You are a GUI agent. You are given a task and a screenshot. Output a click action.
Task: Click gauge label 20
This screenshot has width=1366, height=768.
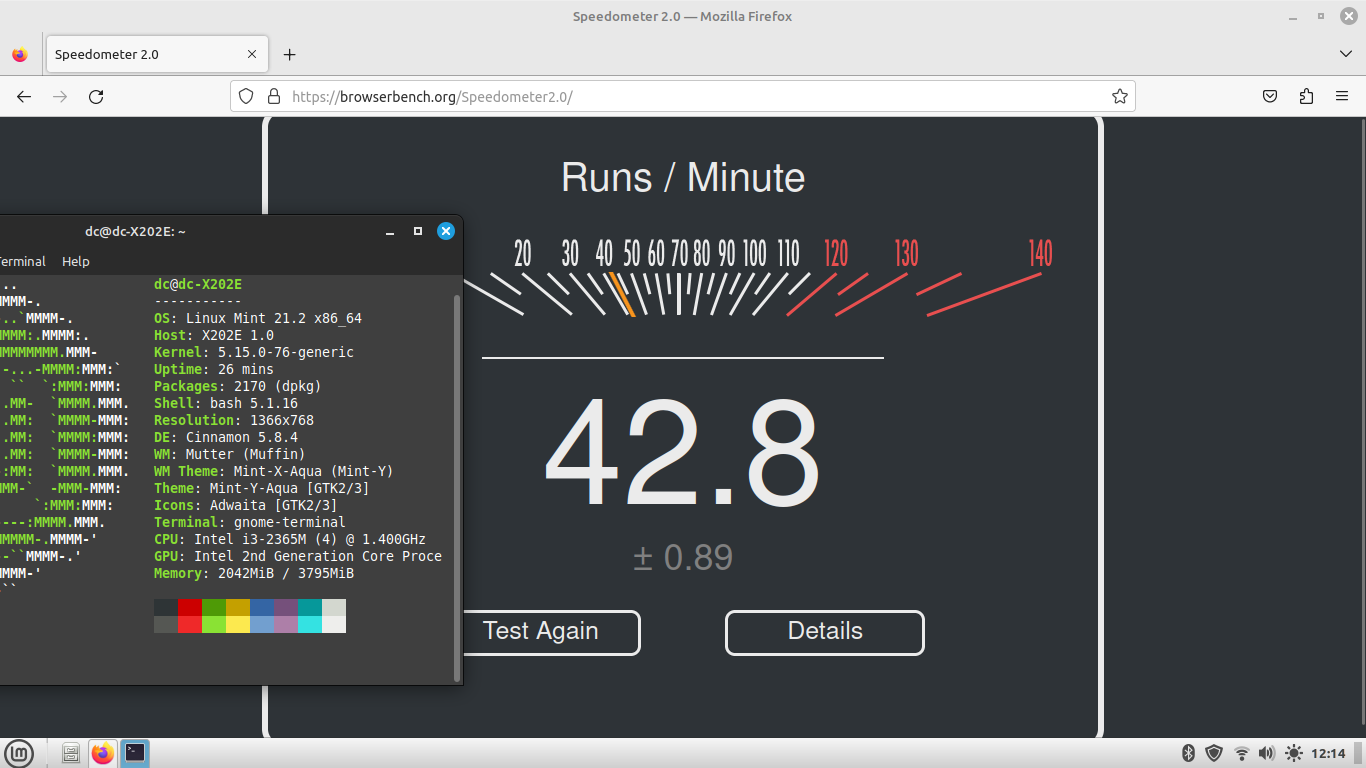523,254
